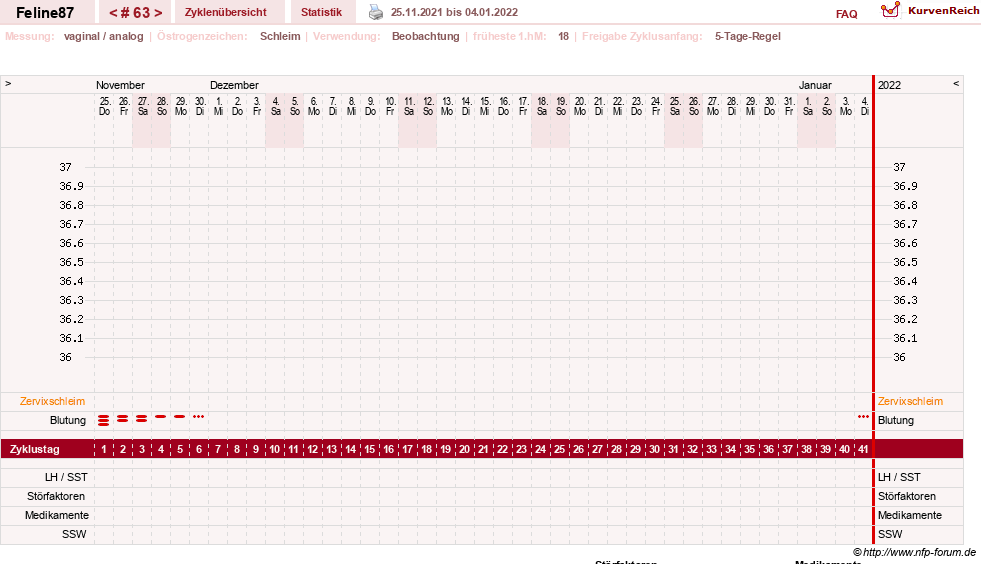Viewport: 981px width, 564px height.
Task: Click the date header 1. Sa Januar
Action: [x=808, y=106]
